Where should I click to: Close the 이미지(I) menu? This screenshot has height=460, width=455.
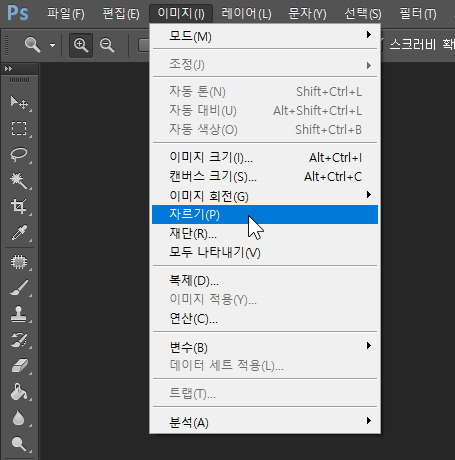coord(181,14)
